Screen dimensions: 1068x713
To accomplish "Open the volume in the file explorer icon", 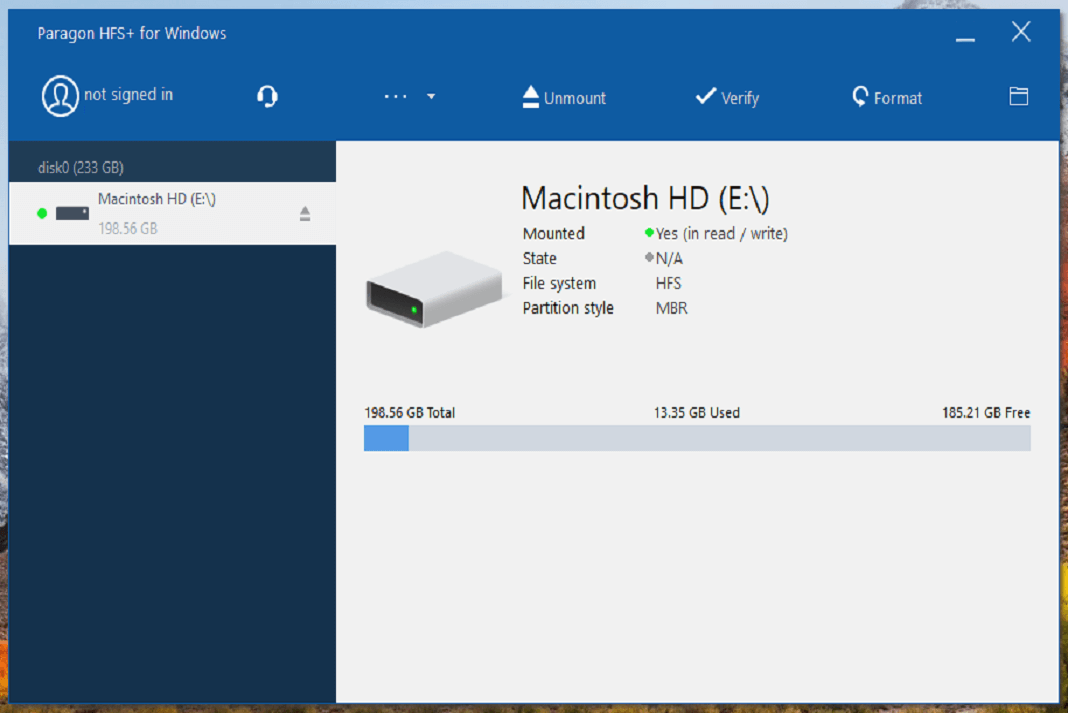I will point(1018,96).
